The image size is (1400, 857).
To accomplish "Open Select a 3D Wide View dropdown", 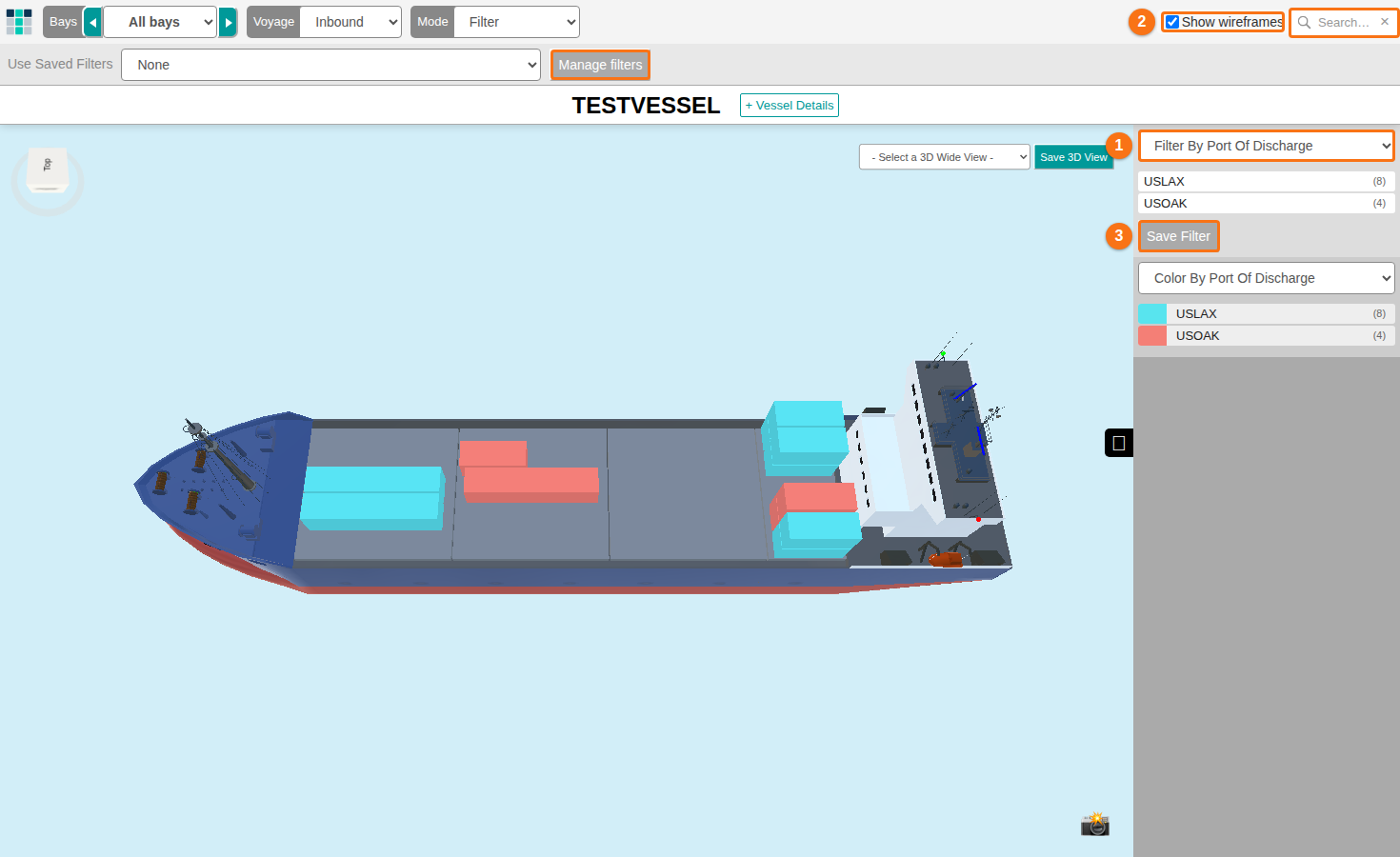I will (x=945, y=157).
